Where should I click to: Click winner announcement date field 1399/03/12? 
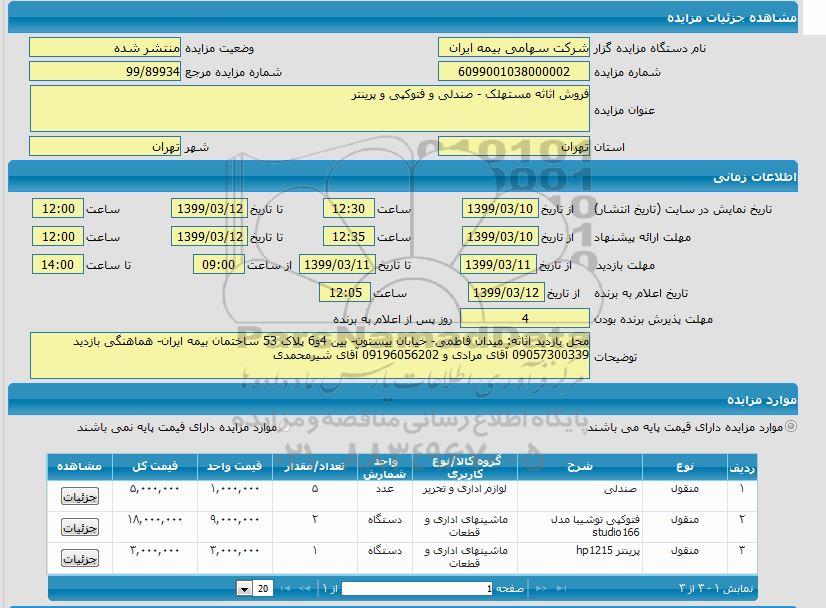(x=506, y=292)
